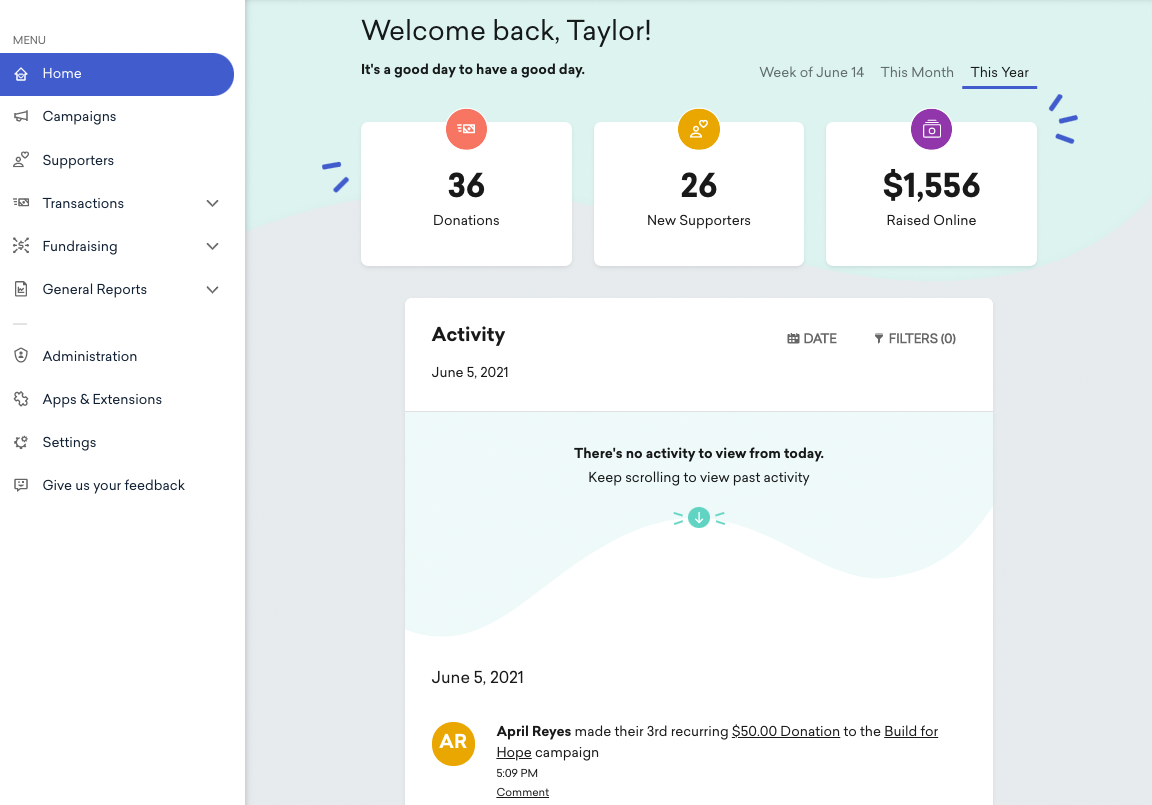This screenshot has height=805, width=1152.
Task: Click the teal down-arrow scroll icon
Action: tap(699, 518)
